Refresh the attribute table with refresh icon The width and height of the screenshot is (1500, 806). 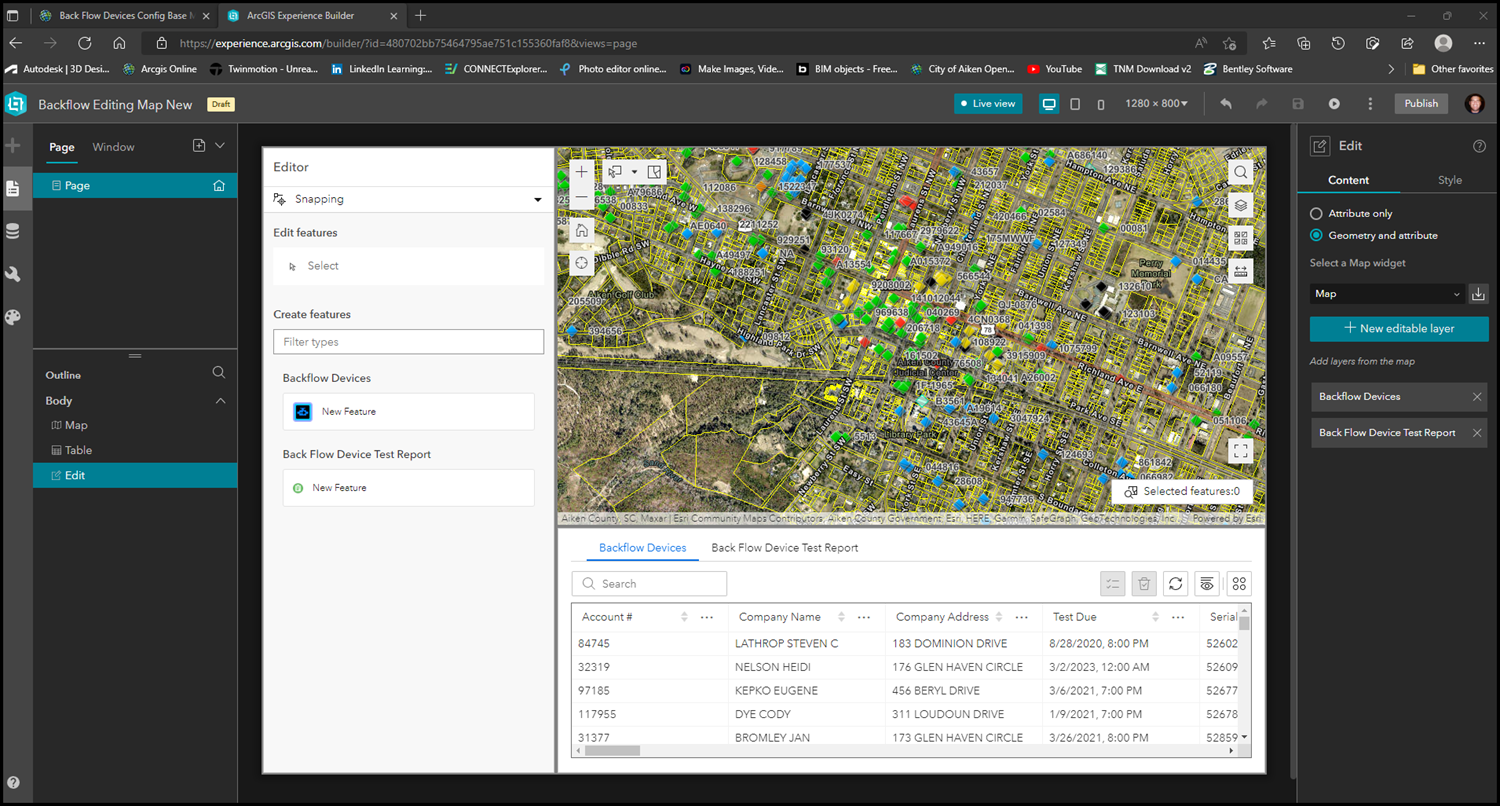pyautogui.click(x=1175, y=583)
